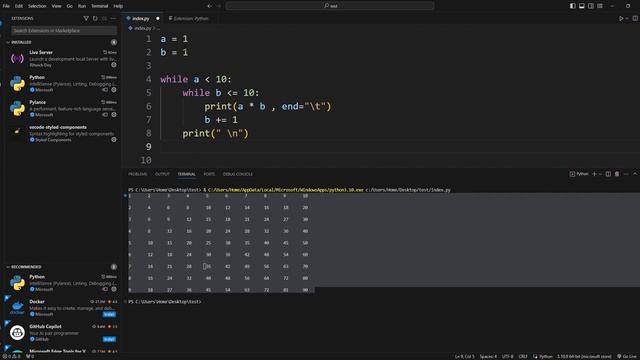Open the Terminal menu
The width and height of the screenshot is (640, 360).
100,6
